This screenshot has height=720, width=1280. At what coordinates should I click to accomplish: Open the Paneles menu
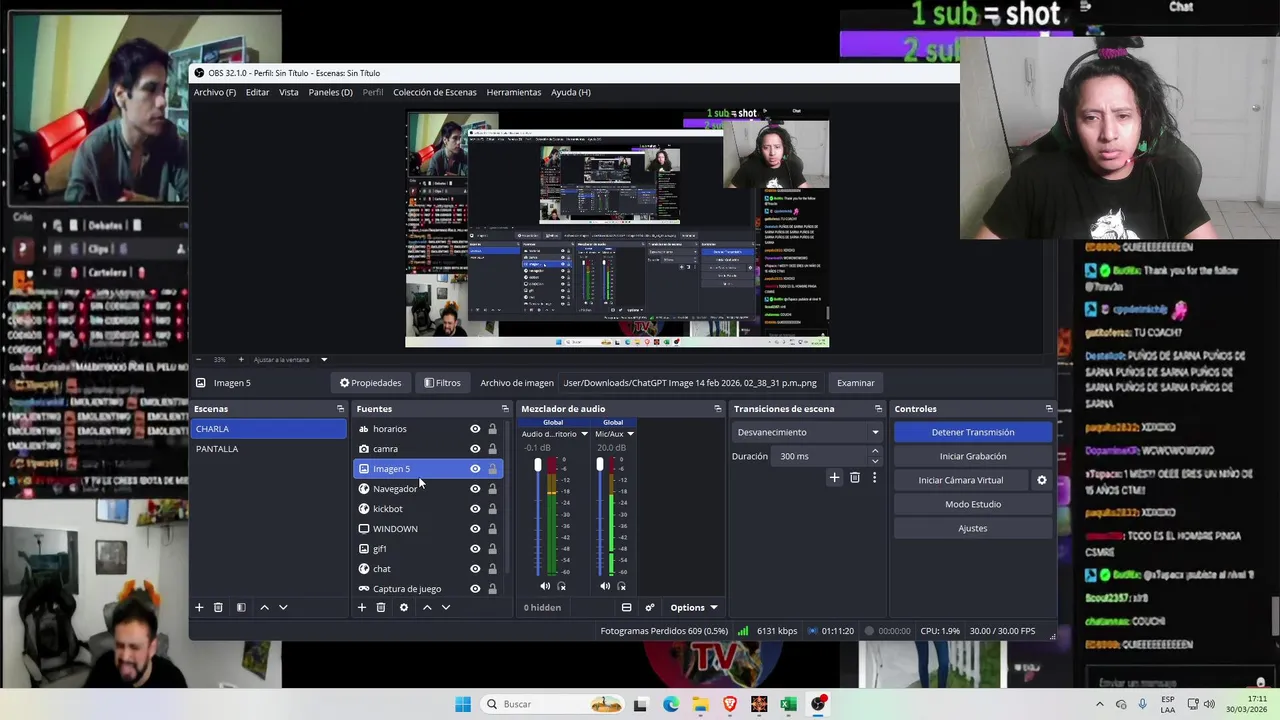pos(330,92)
